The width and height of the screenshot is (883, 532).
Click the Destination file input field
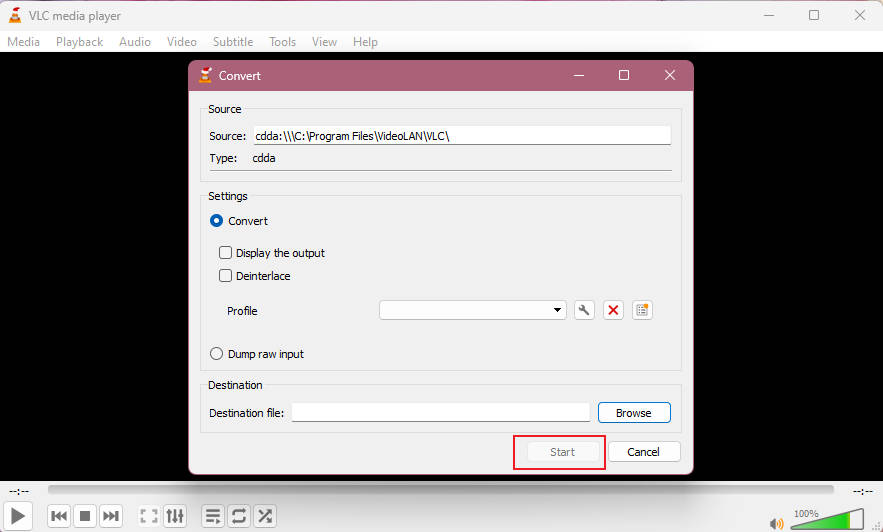point(440,413)
